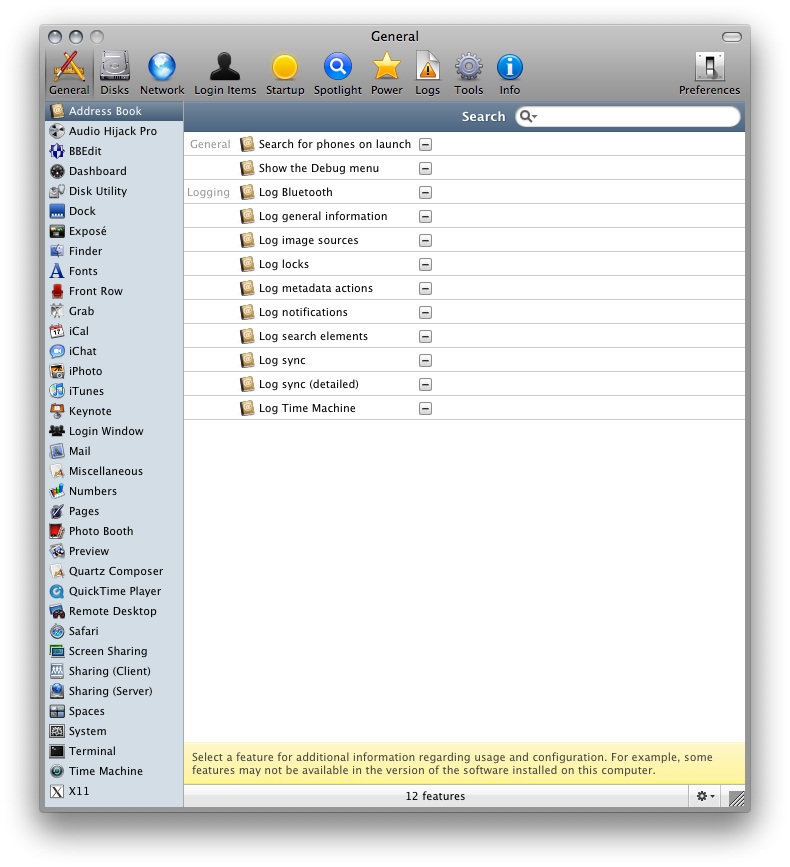The width and height of the screenshot is (790, 867).
Task: Select X11 in the sidebar
Action: (114, 791)
